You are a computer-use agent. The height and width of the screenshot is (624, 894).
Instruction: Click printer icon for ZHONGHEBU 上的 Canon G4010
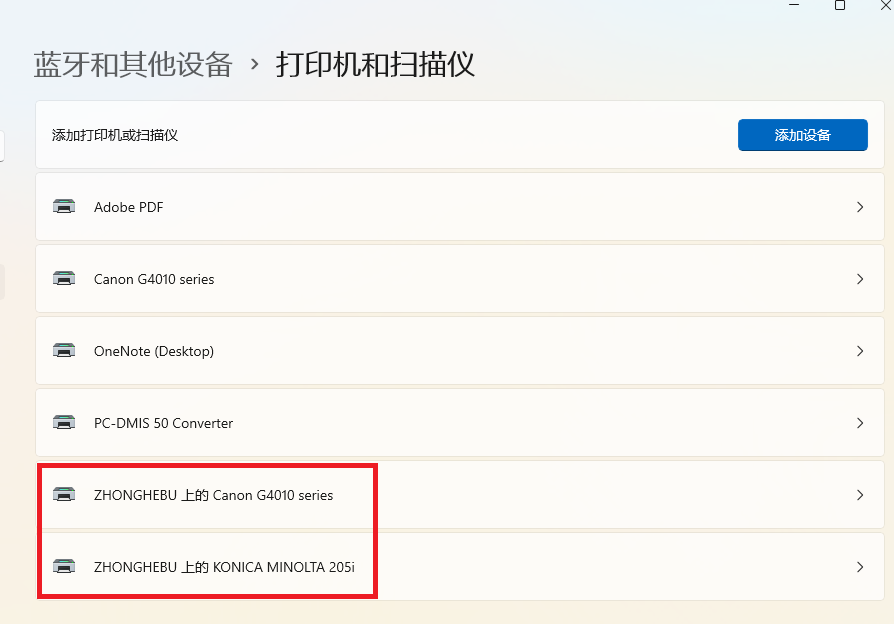[x=64, y=494]
